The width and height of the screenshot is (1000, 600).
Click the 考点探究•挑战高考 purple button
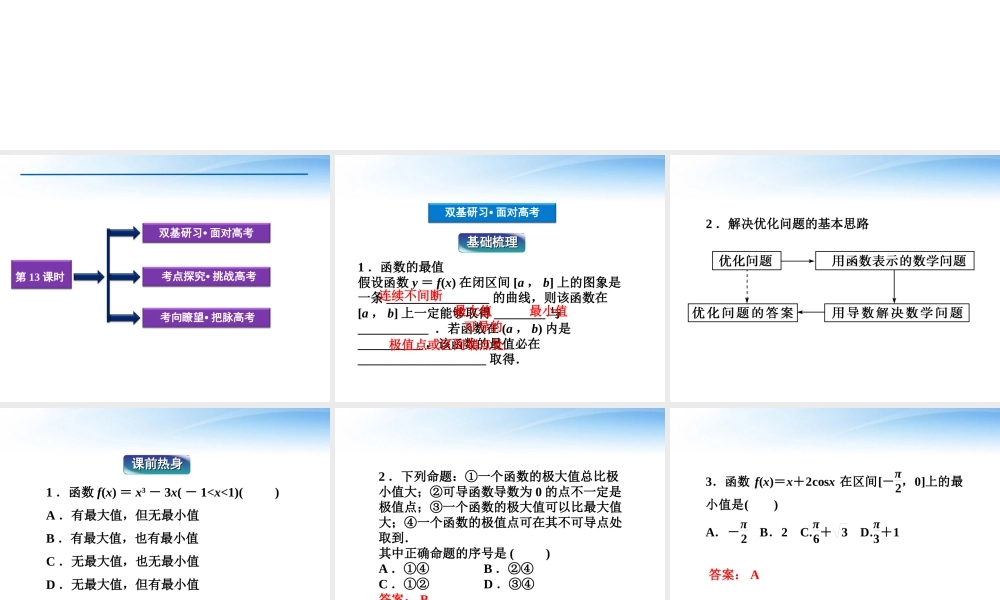(x=206, y=276)
